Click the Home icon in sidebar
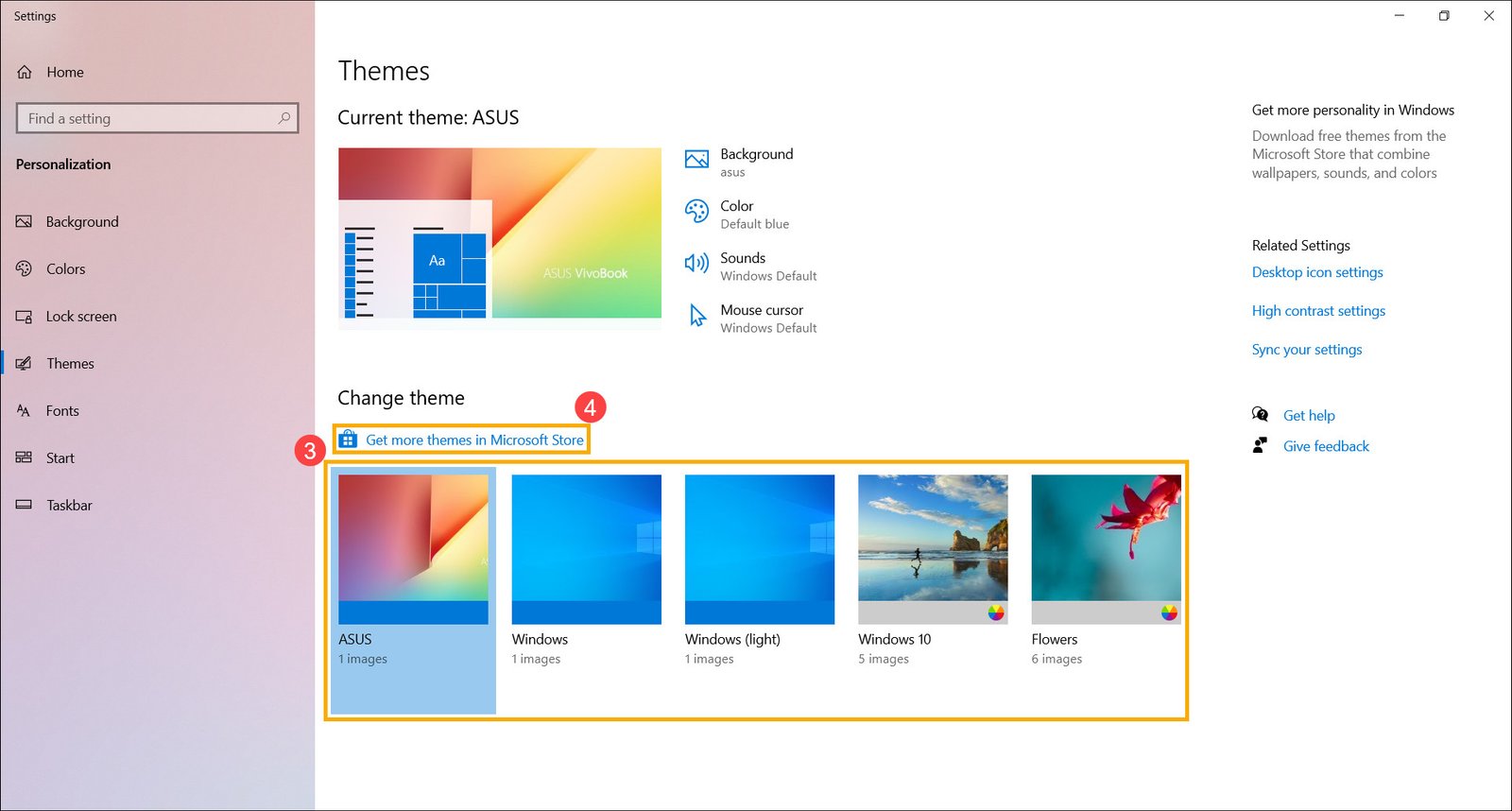Image resolution: width=1512 pixels, height=811 pixels. pyautogui.click(x=25, y=72)
